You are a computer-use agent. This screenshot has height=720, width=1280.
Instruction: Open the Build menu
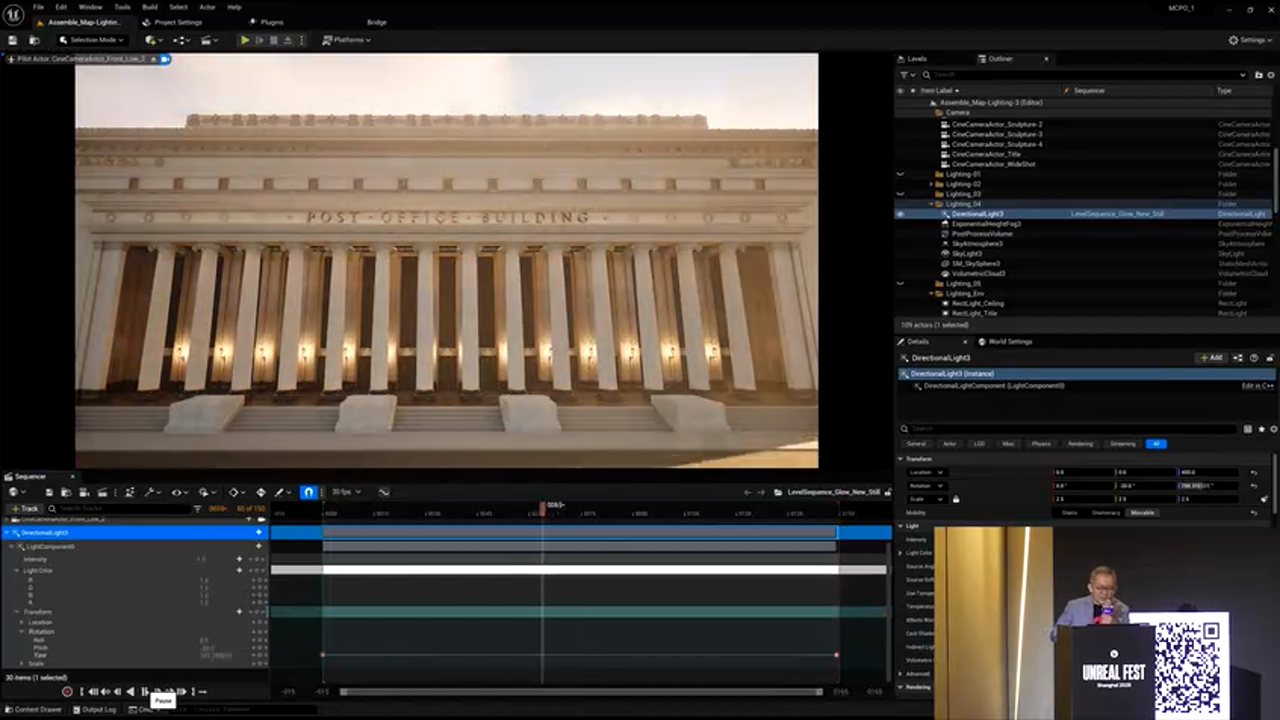(150, 7)
